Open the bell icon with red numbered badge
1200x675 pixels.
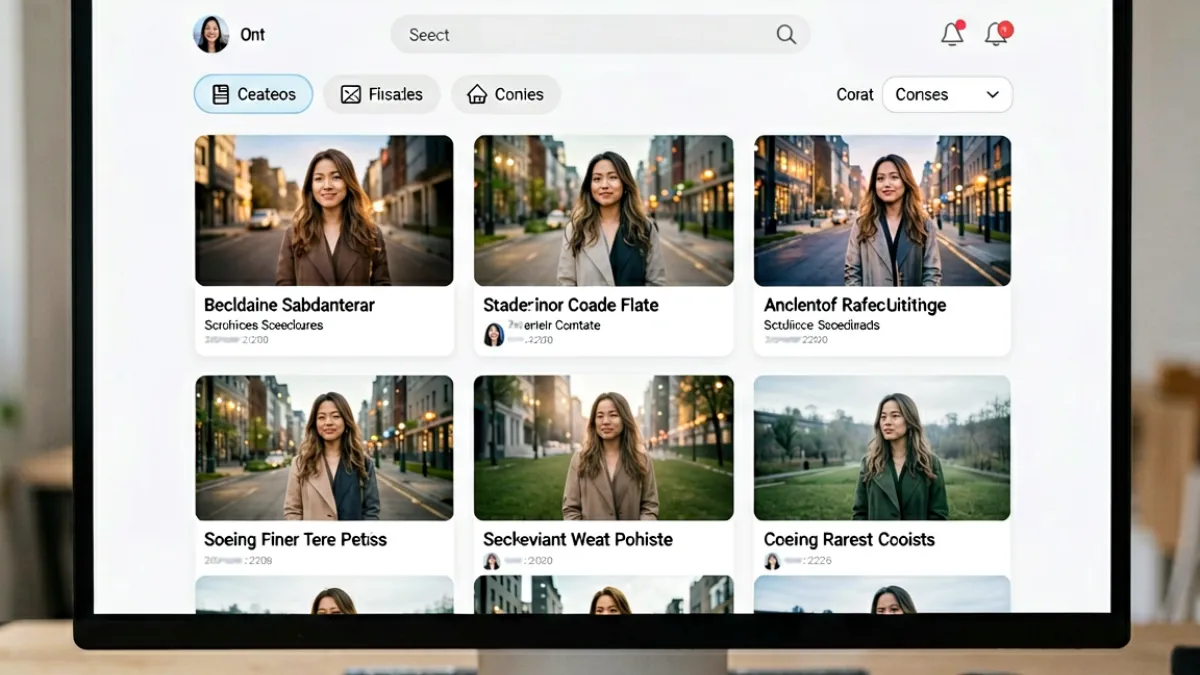997,34
